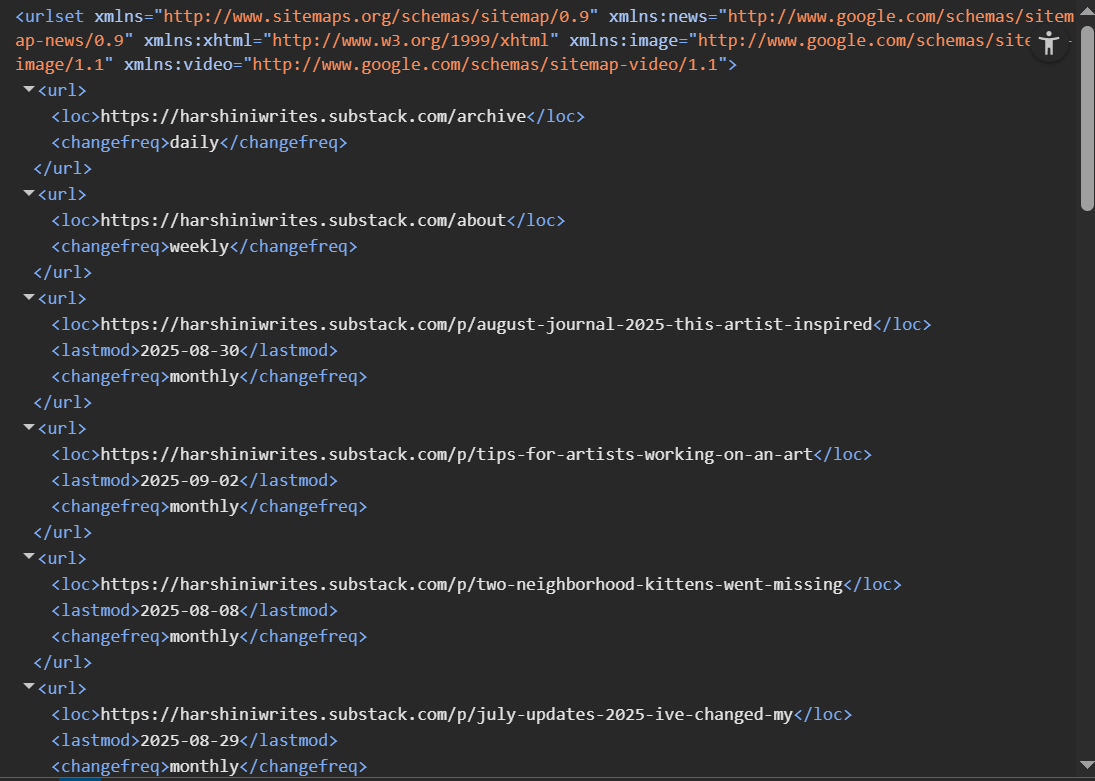The height and width of the screenshot is (781, 1095).
Task: Click the two-neighborhood-kittens-went-missing URL
Action: coord(472,584)
